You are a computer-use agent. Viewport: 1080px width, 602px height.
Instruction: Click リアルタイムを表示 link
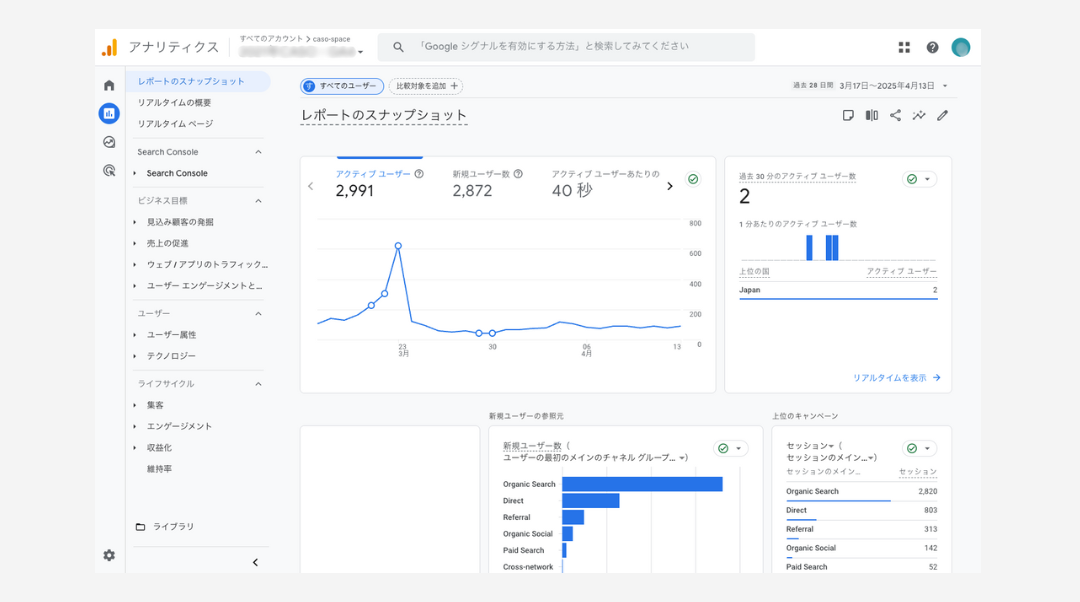(x=896, y=378)
